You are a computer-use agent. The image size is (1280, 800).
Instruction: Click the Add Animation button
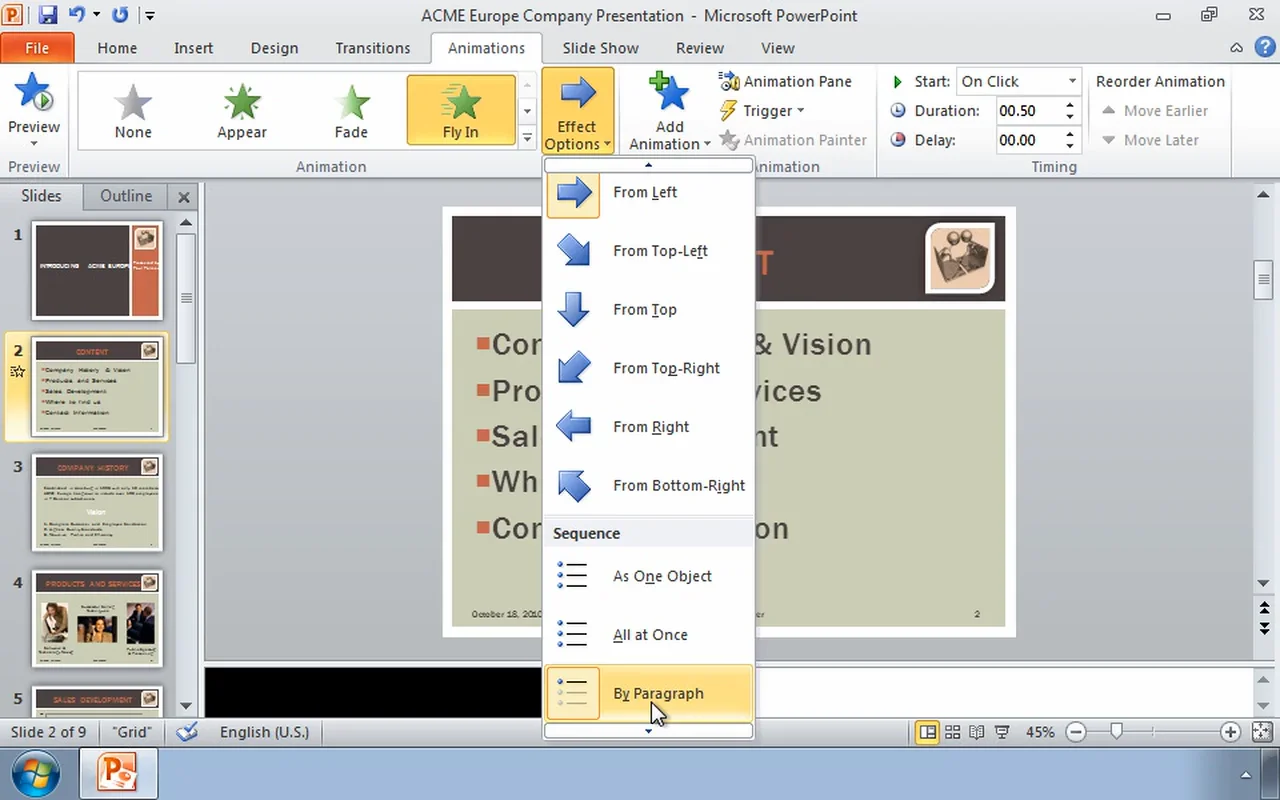669,111
